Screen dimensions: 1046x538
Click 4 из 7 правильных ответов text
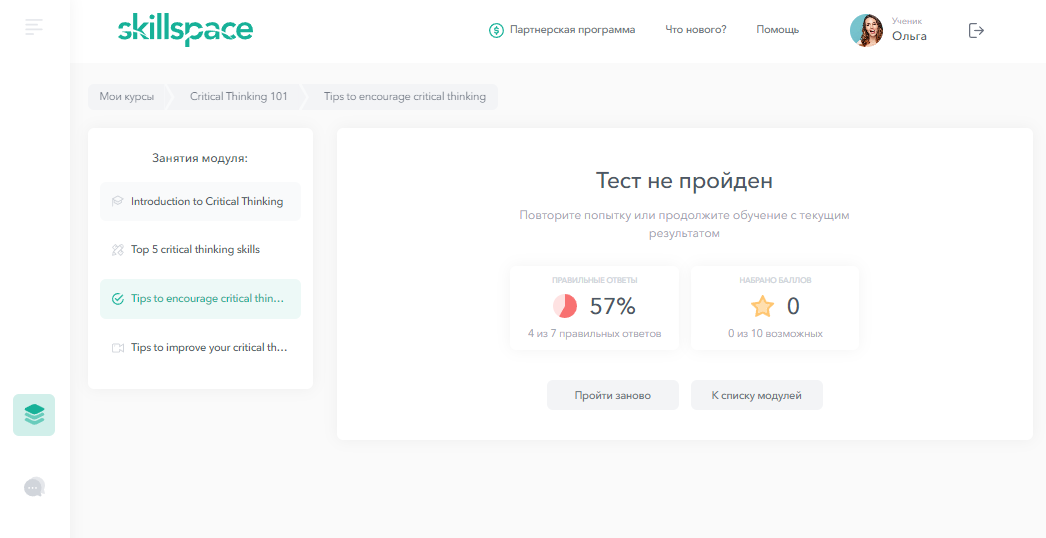tap(594, 333)
